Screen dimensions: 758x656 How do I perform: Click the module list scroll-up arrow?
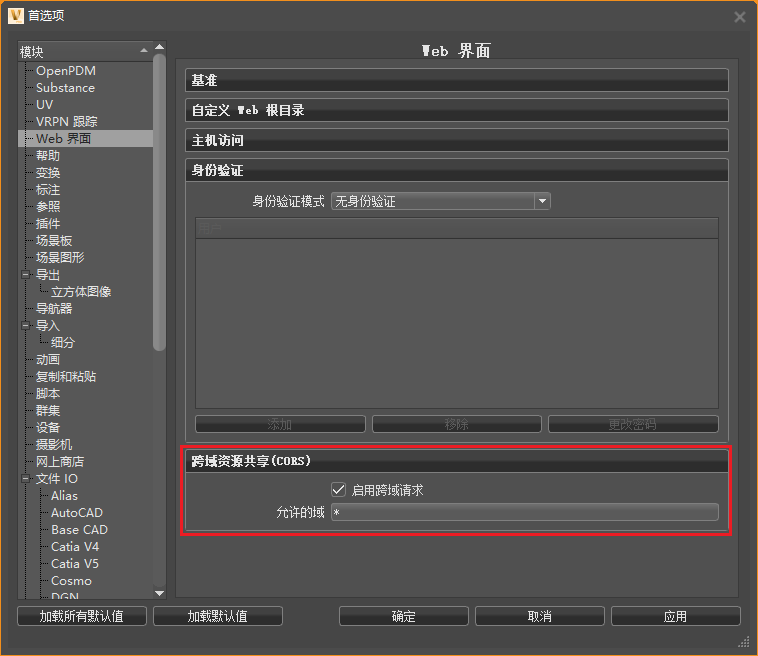click(160, 47)
